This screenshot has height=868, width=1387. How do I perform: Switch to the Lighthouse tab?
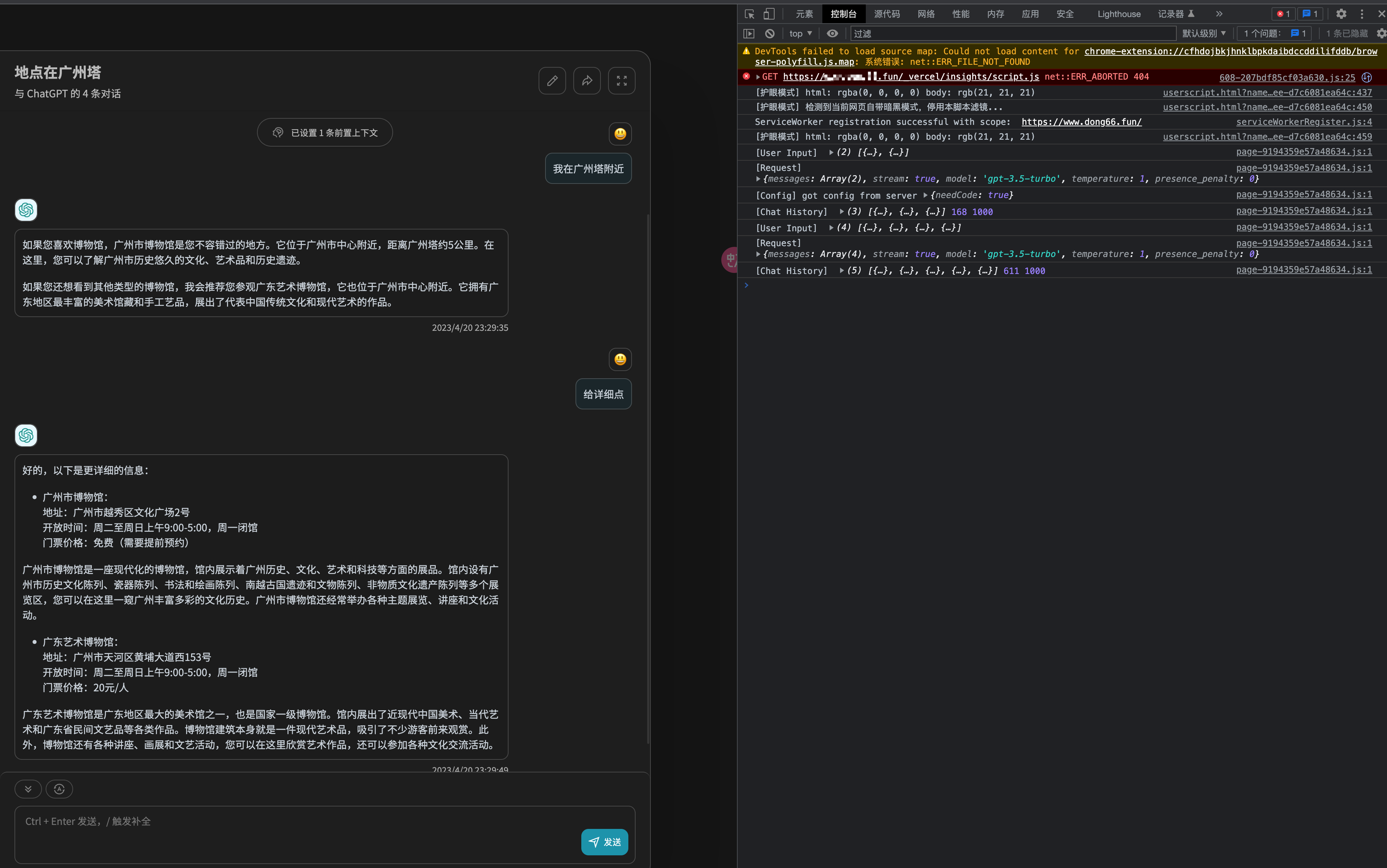1118,13
